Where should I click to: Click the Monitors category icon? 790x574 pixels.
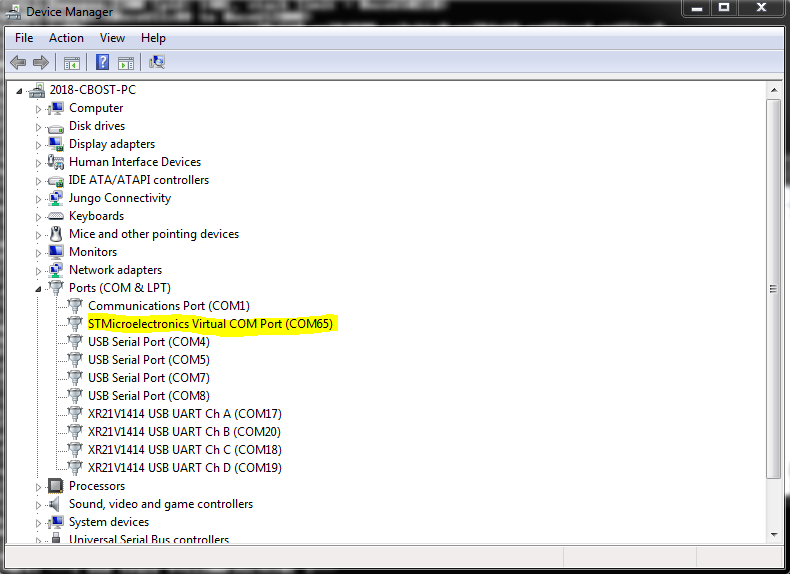coord(55,251)
